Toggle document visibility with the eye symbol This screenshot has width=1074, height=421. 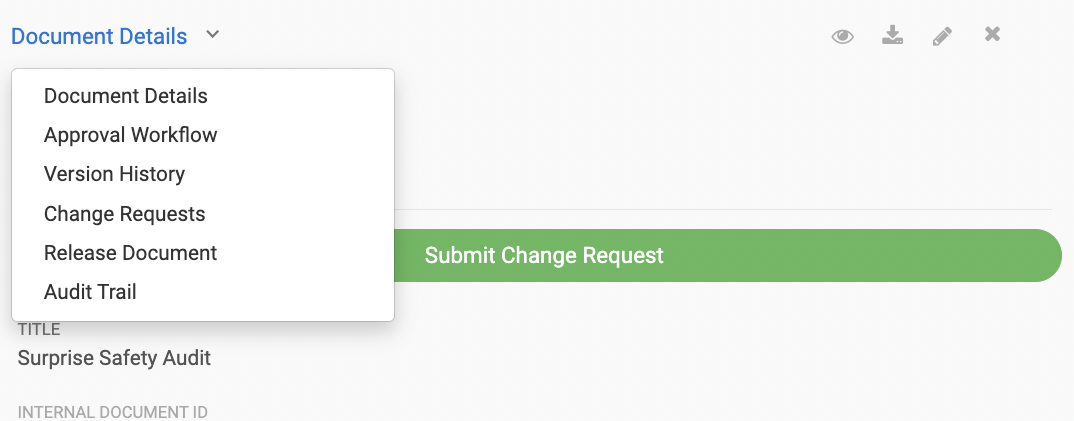pyautogui.click(x=842, y=36)
